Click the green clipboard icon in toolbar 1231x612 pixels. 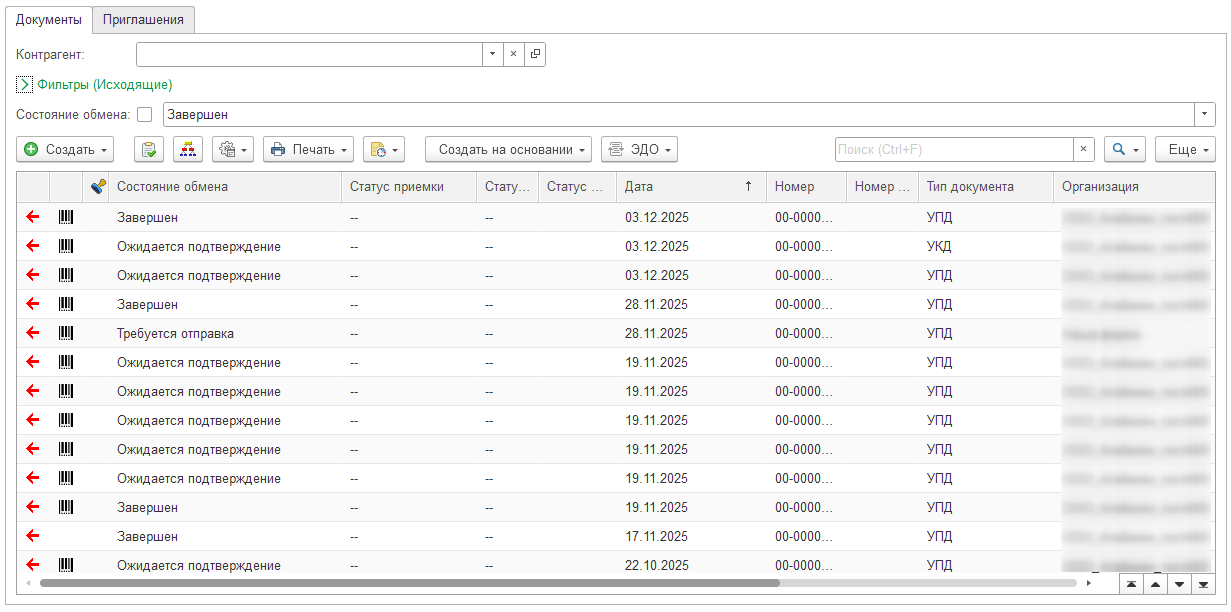pyautogui.click(x=149, y=150)
